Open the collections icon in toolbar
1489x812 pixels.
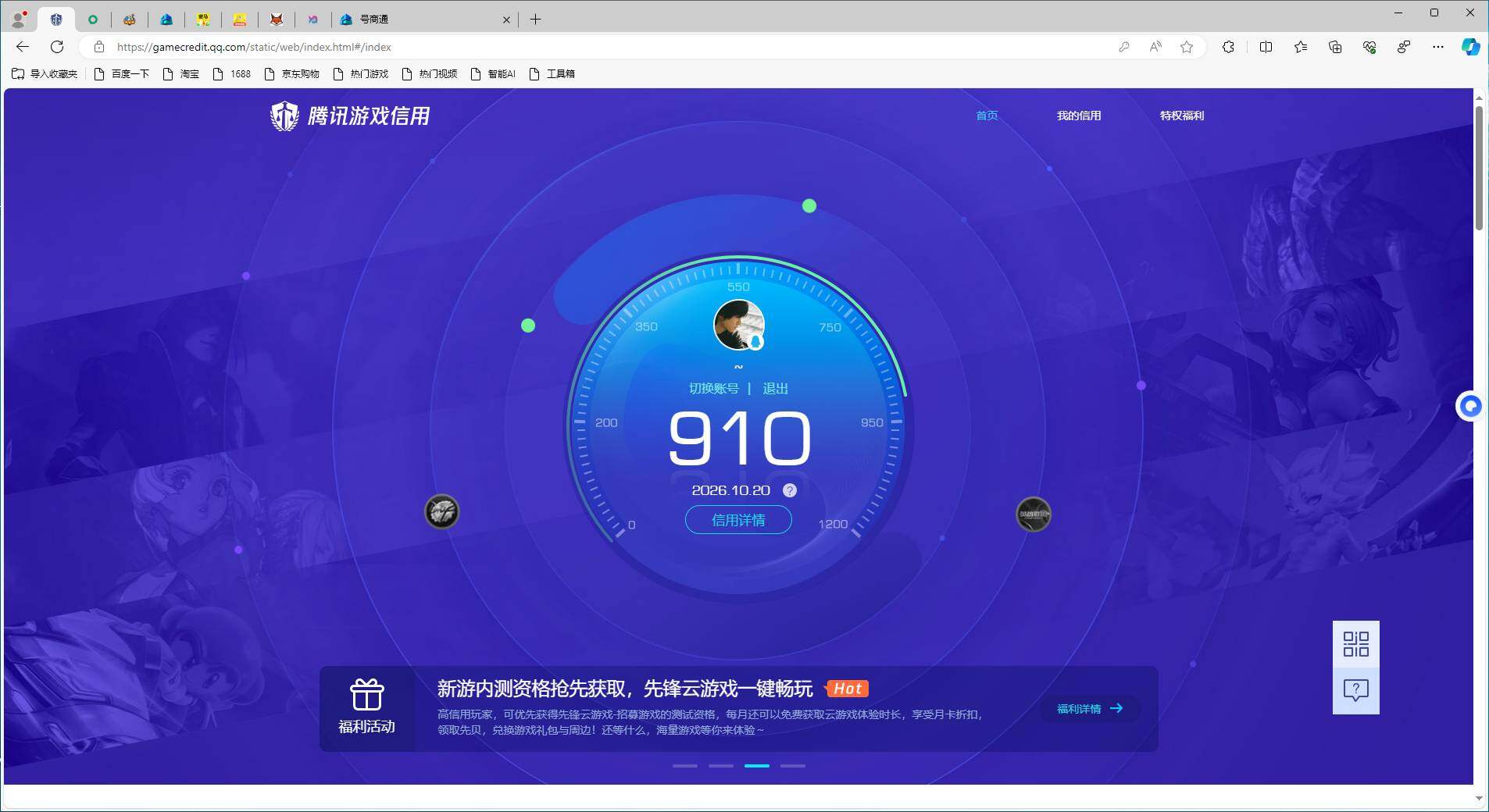pyautogui.click(x=1335, y=47)
